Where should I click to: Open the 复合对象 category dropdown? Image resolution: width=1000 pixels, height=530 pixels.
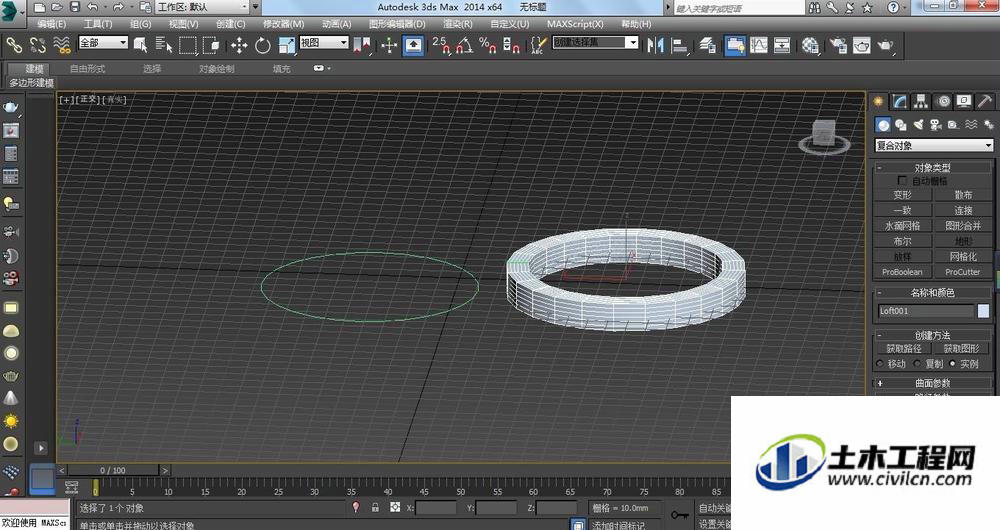[x=934, y=145]
